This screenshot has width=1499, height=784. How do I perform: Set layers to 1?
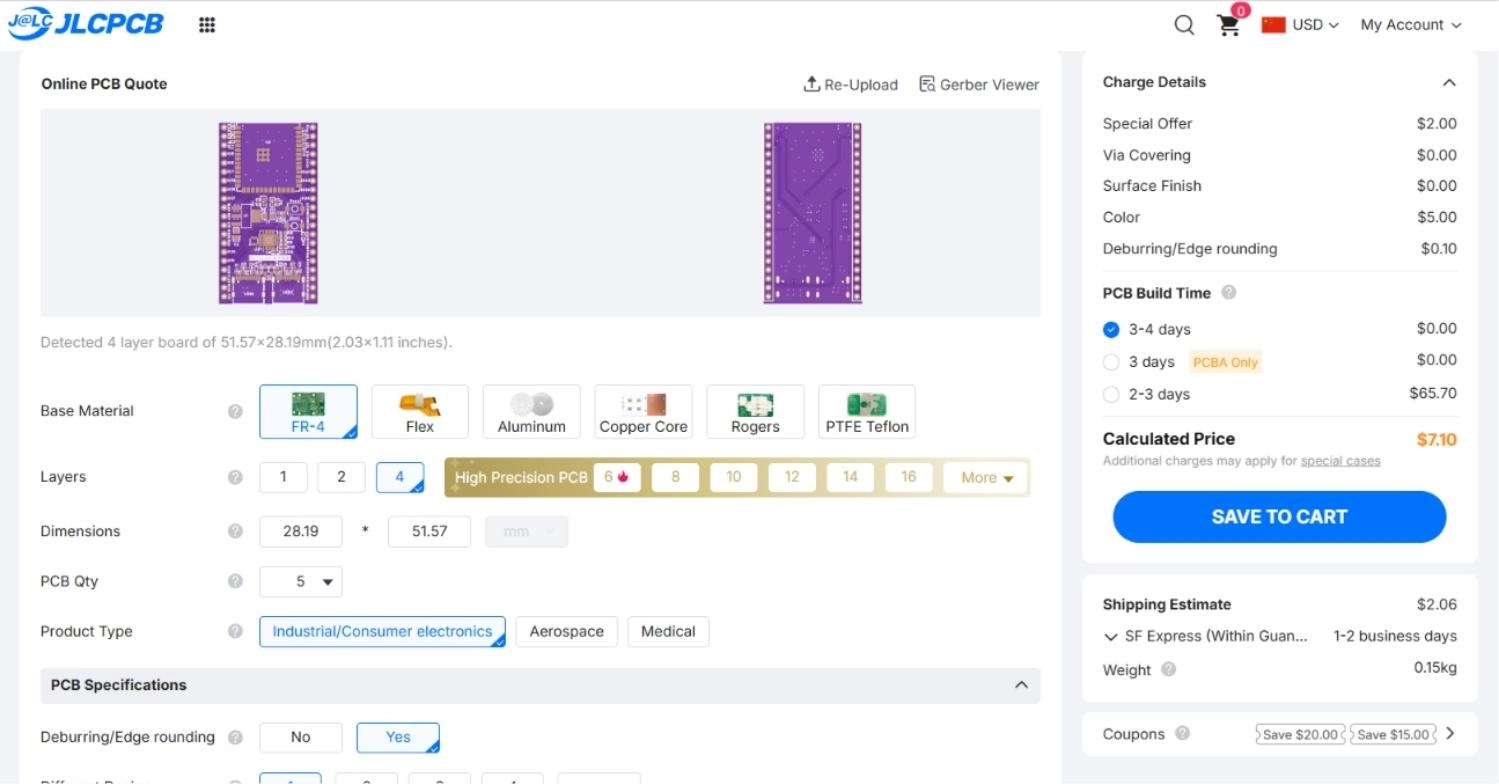tap(283, 477)
